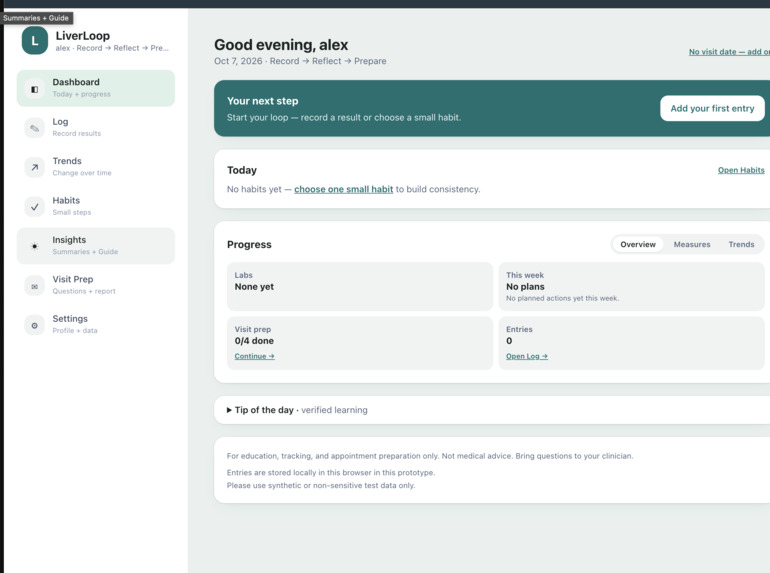This screenshot has width=770, height=573.
Task: Click the Add your first entry button
Action: pos(712,109)
